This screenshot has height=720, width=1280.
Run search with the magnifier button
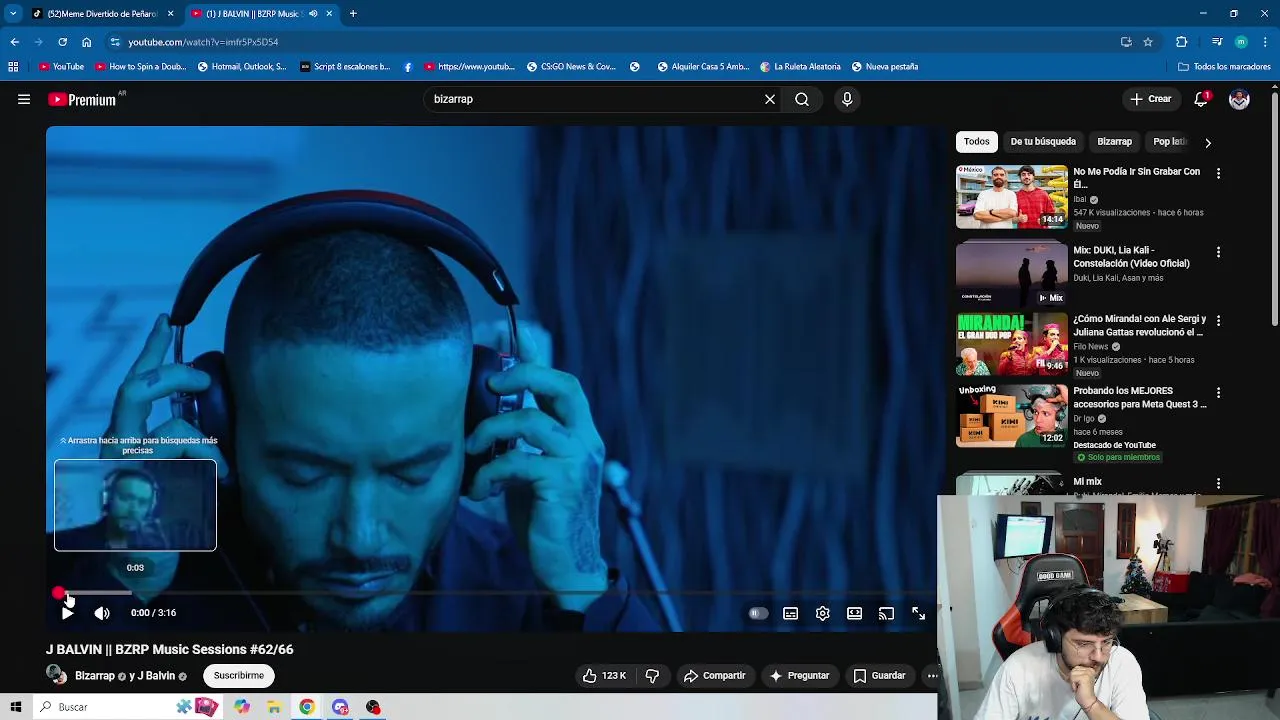[x=802, y=99]
